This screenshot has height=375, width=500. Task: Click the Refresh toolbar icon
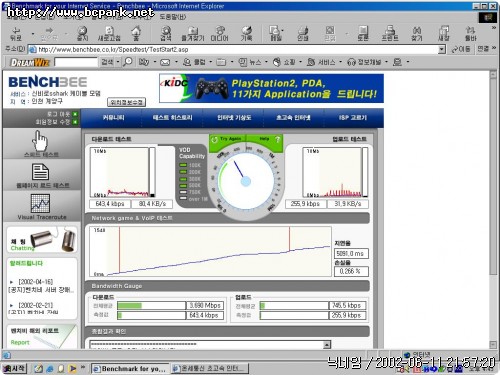pos(109,34)
